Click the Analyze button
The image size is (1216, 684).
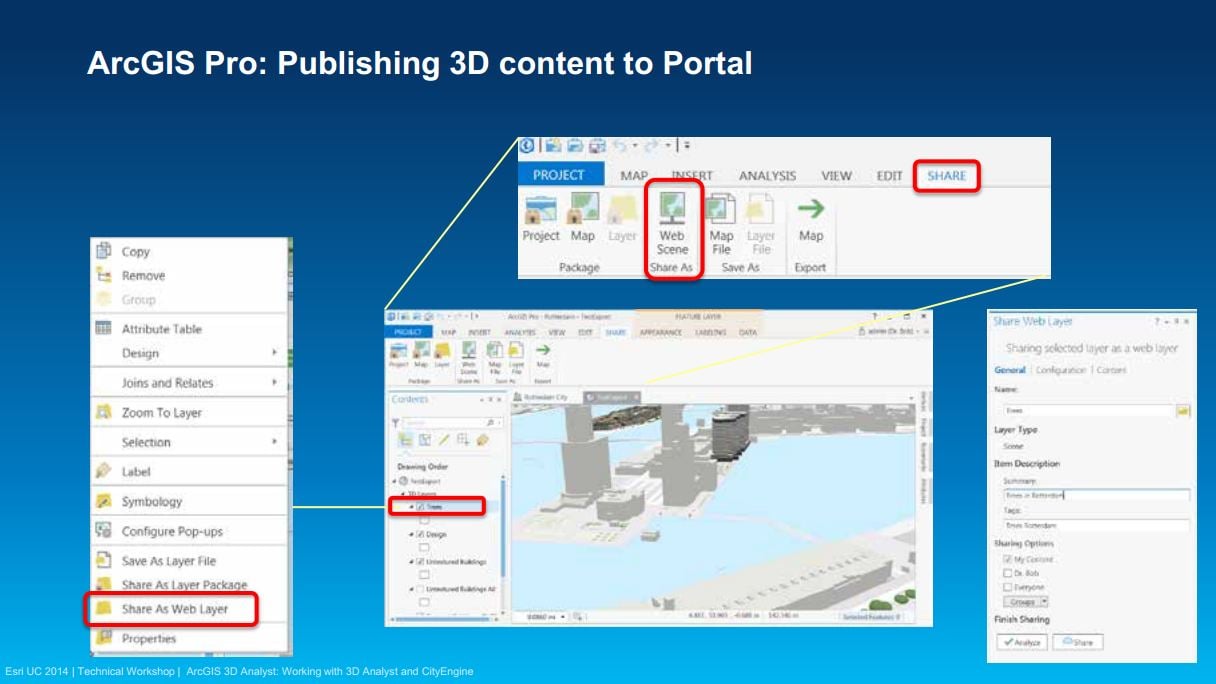point(1022,642)
